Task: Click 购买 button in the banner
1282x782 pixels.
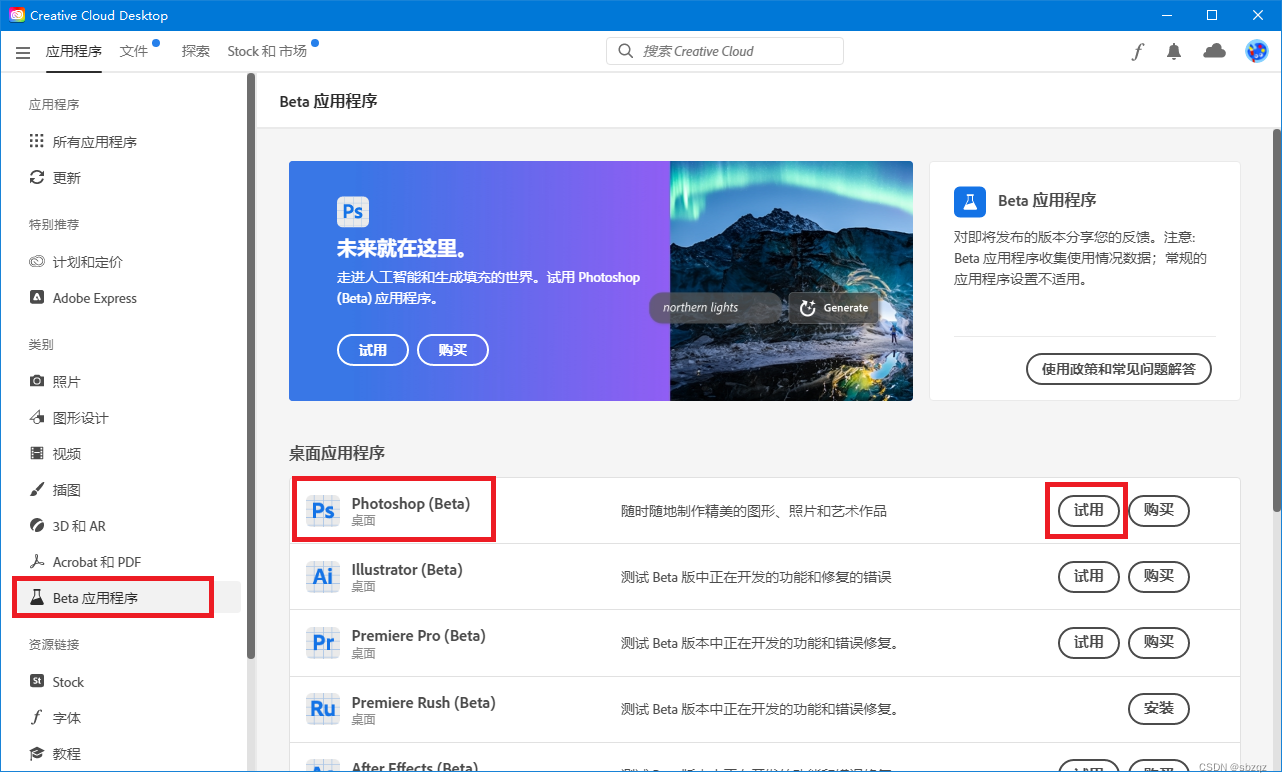Action: pos(453,350)
